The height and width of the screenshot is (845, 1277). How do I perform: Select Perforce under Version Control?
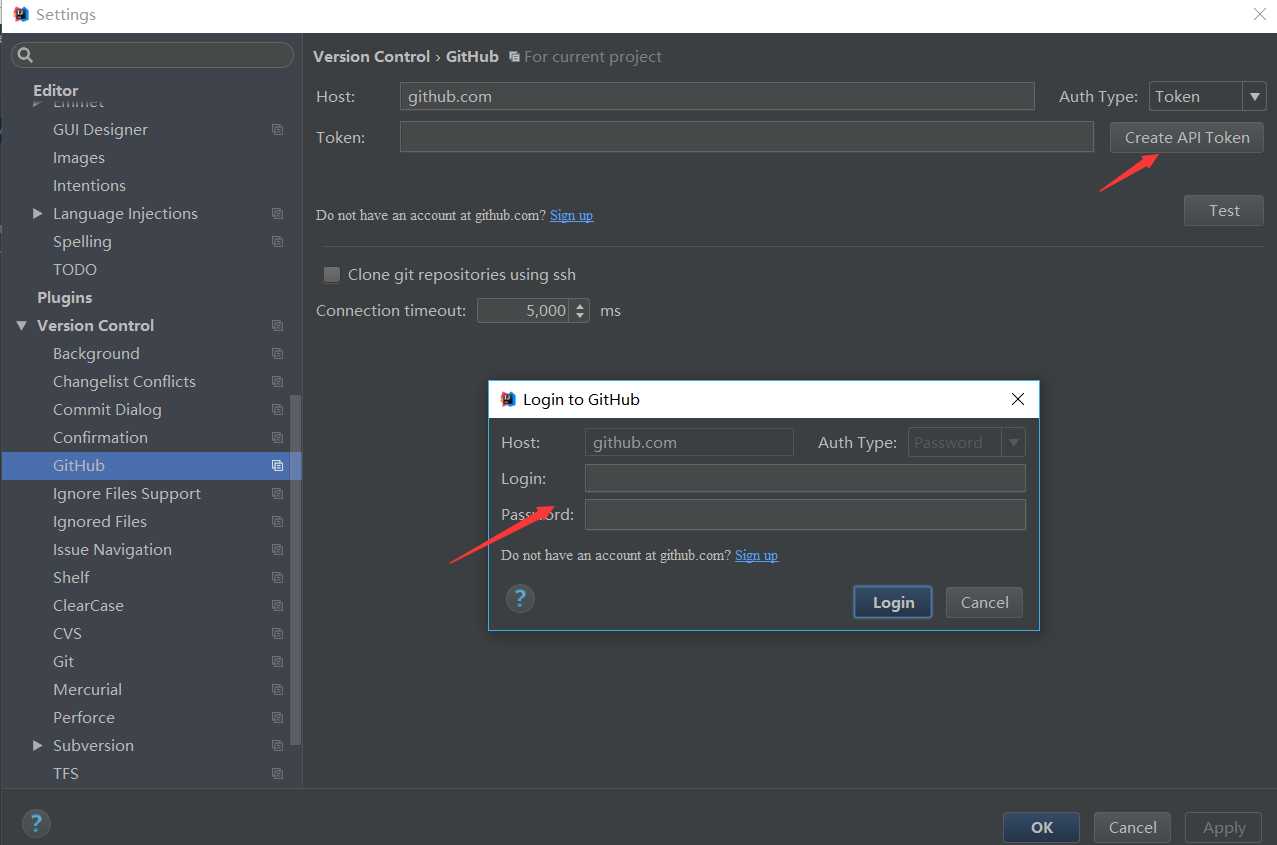click(x=84, y=718)
